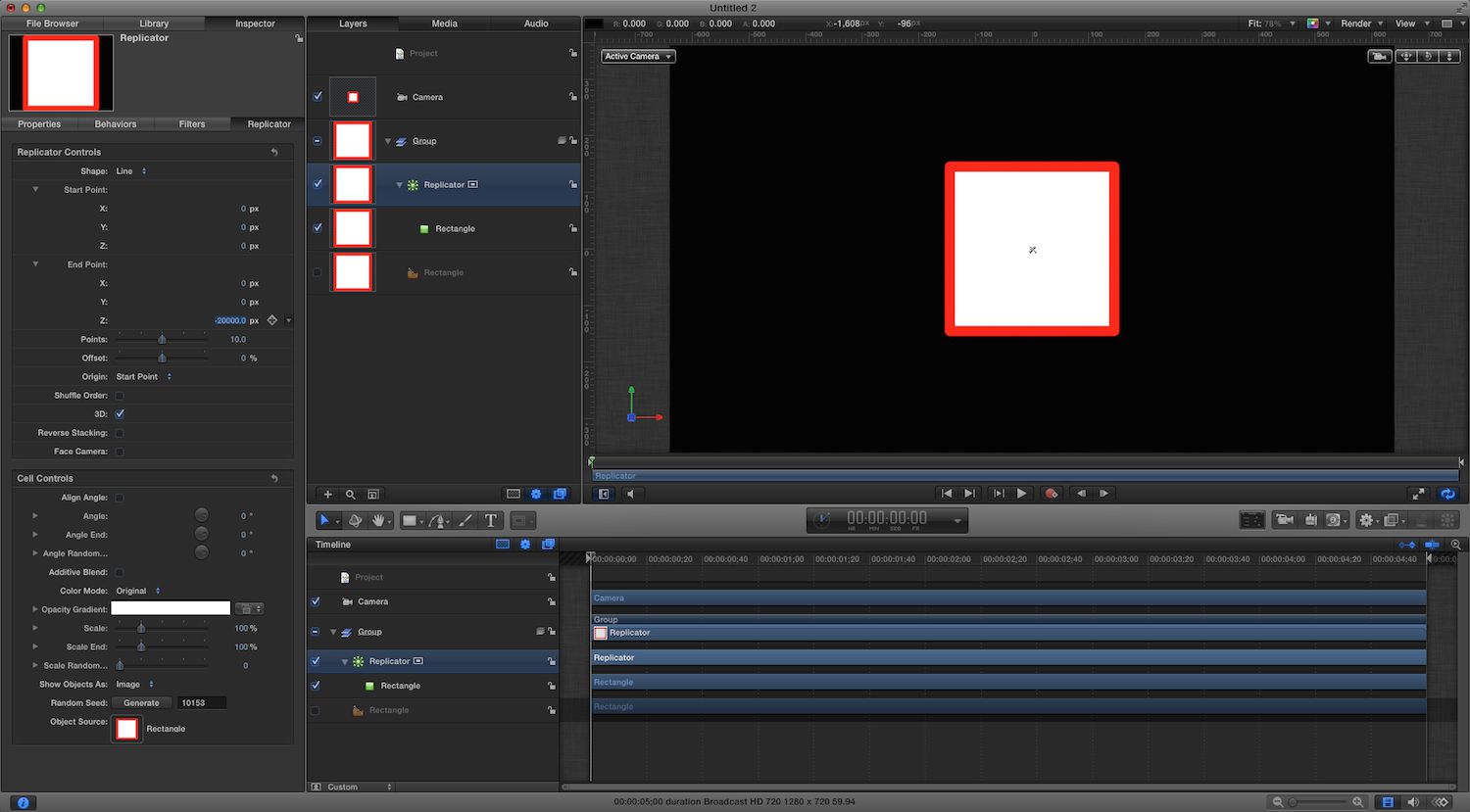This screenshot has height=812, width=1470.
Task: Open Origin dropdown showing Start Point
Action: tap(144, 377)
